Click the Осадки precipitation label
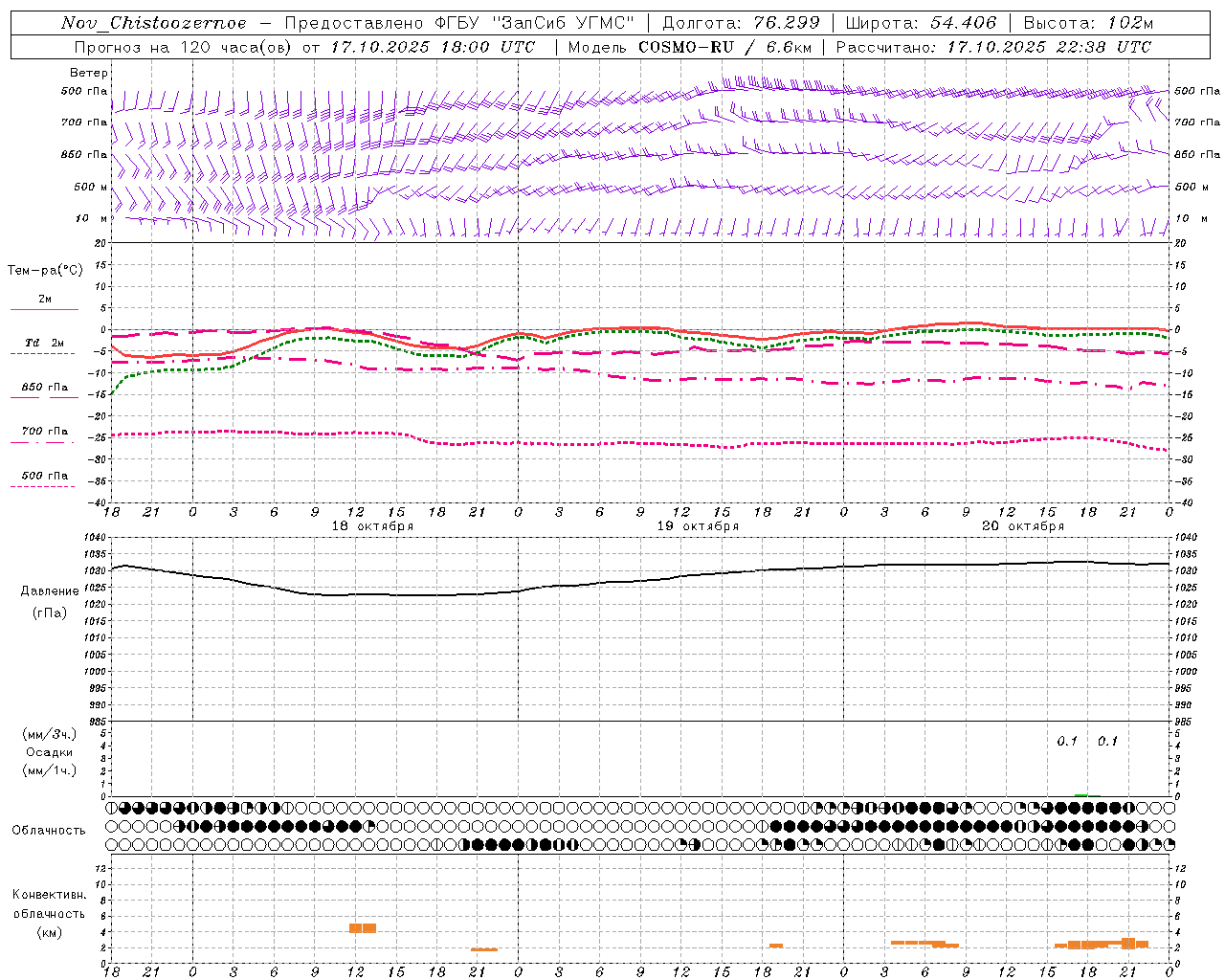1225x980 pixels. 50,752
